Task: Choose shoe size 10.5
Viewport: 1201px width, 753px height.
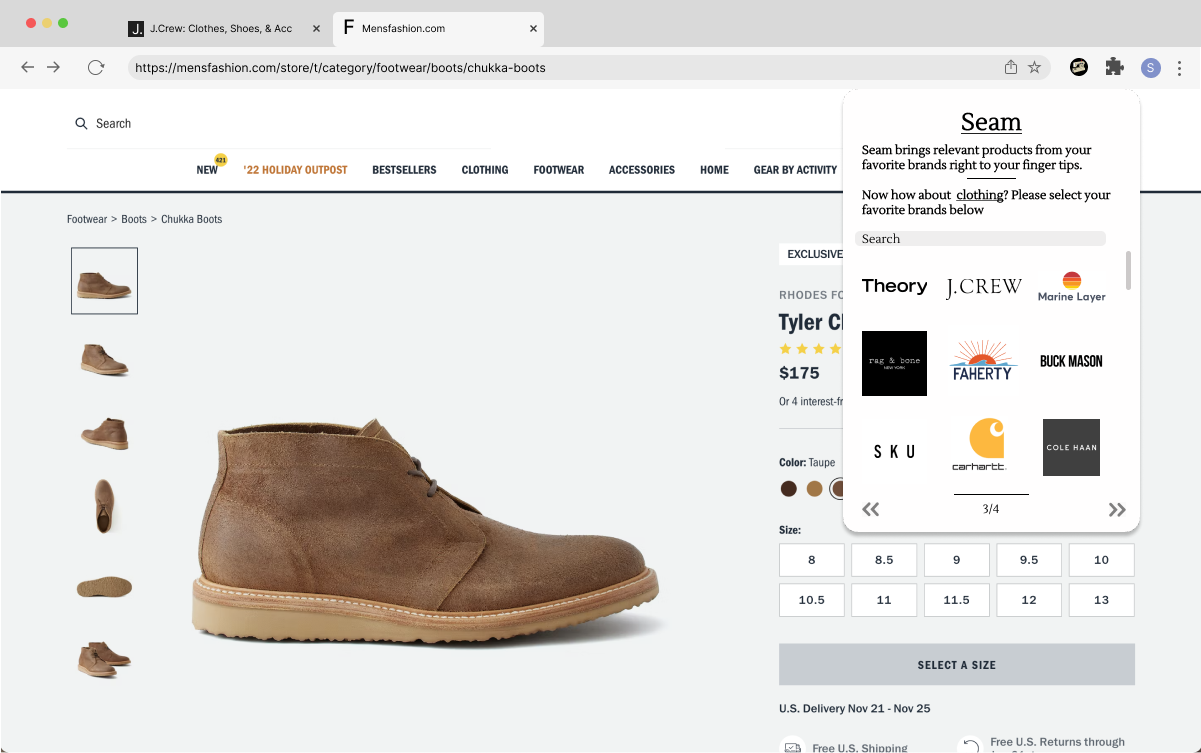Action: click(x=812, y=600)
